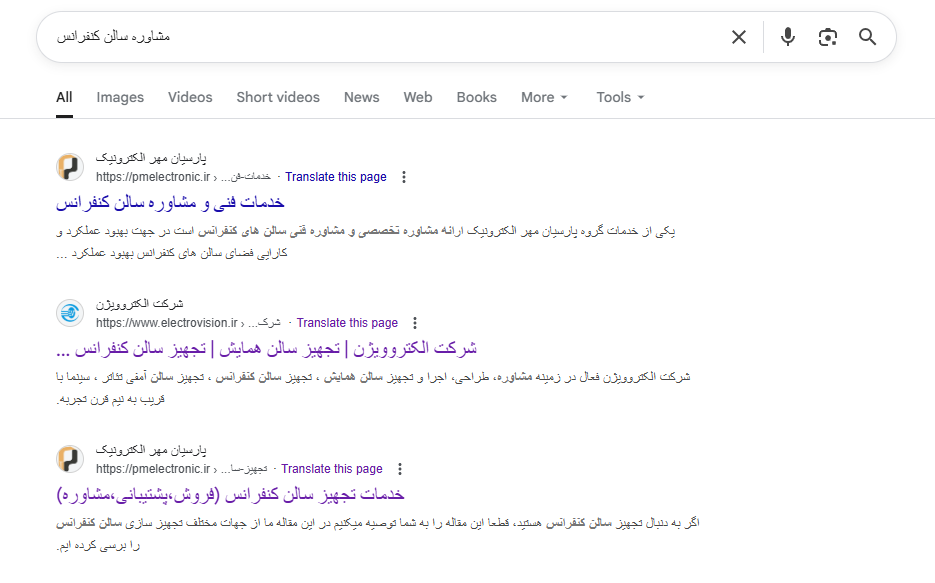
Task: Open three-dot menu for third search result
Action: [400, 469]
